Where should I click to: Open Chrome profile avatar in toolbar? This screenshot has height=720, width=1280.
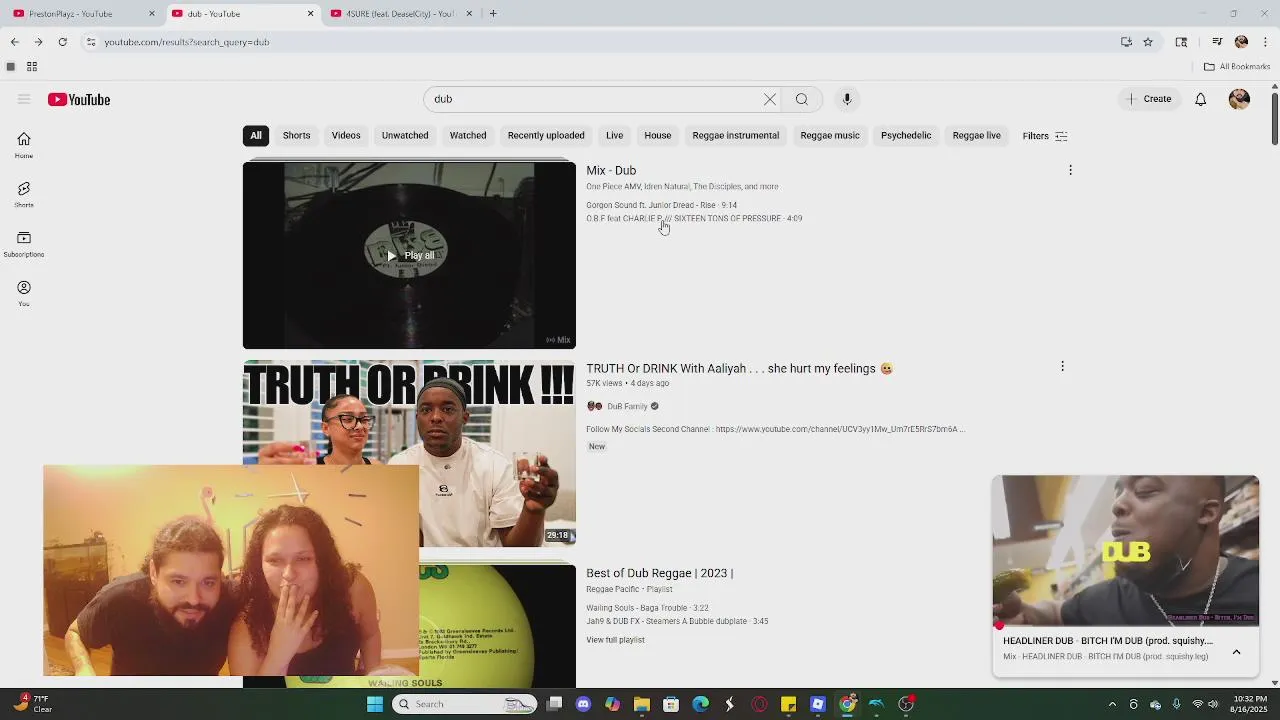pos(1241,42)
